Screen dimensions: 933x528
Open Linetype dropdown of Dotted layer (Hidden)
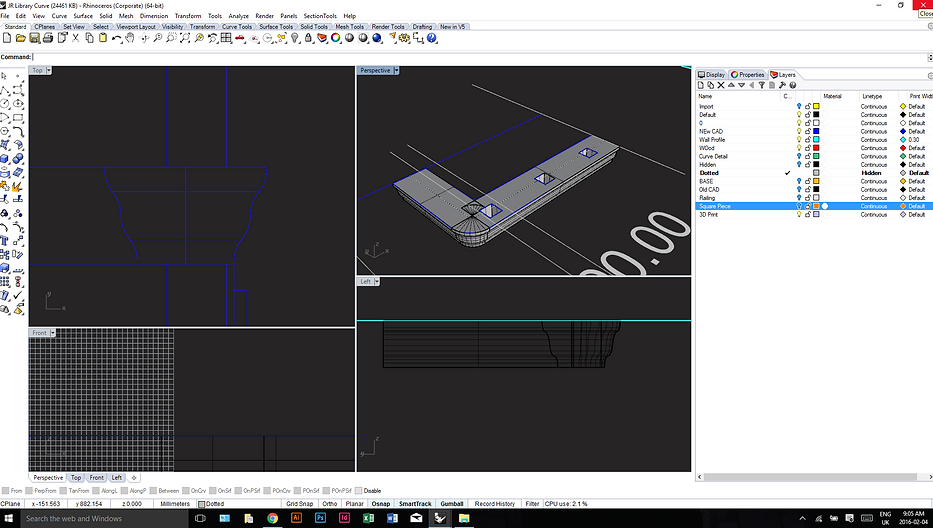coord(872,173)
